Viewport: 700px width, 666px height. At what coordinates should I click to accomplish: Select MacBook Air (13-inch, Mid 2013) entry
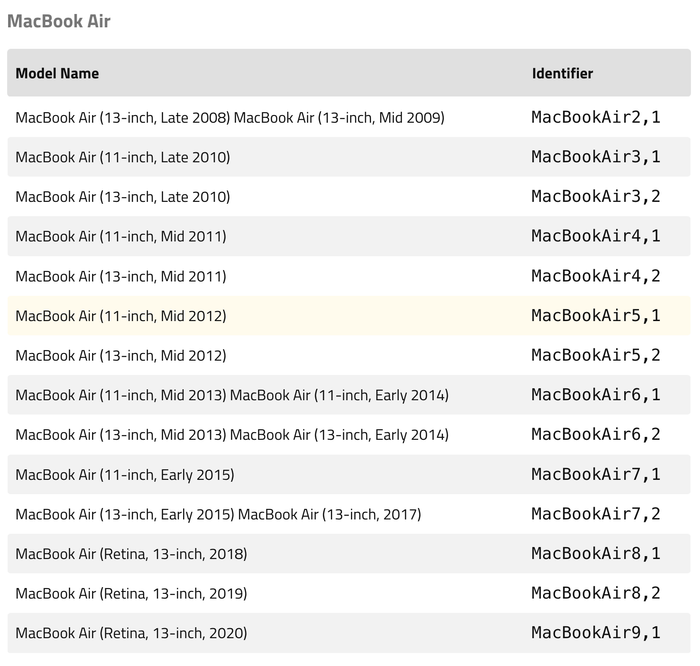click(x=121, y=435)
